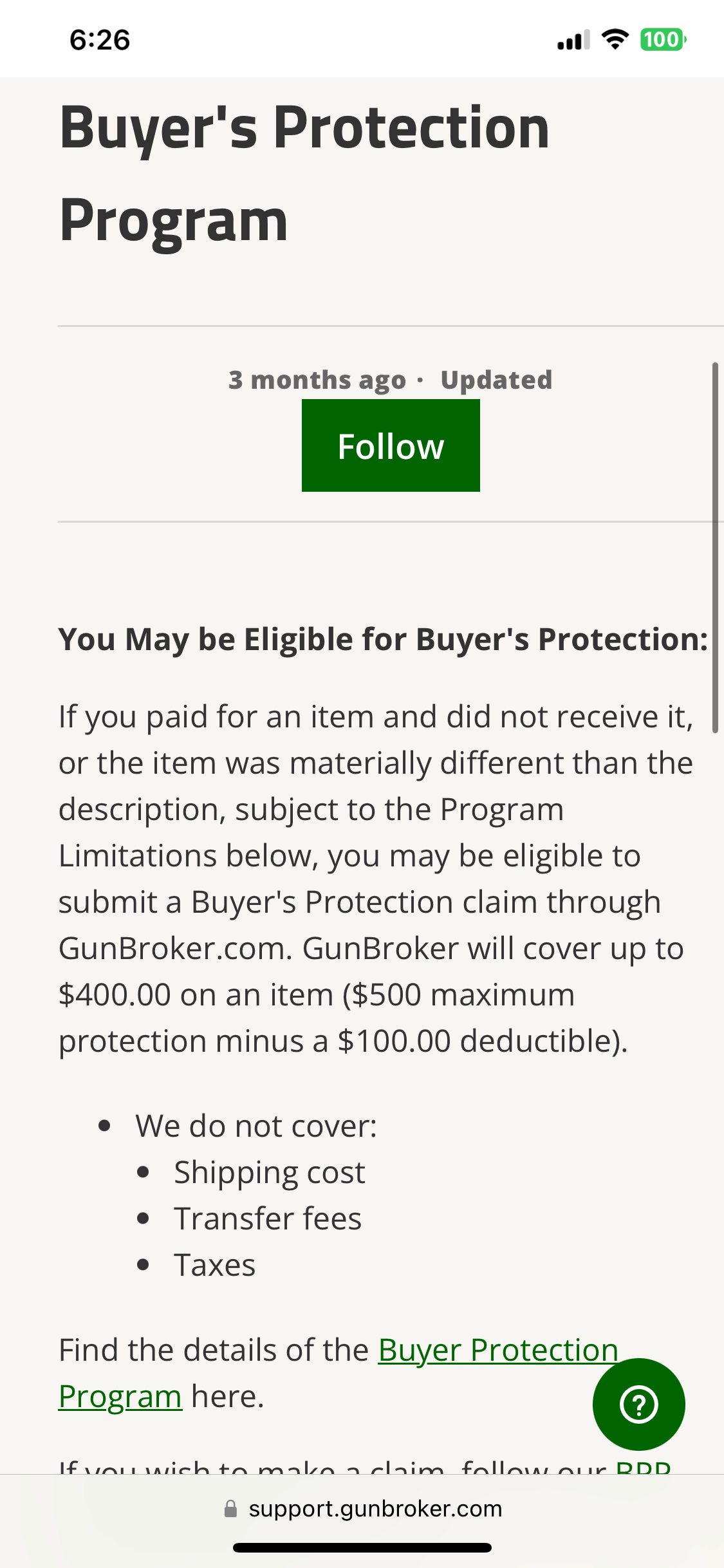Click the "Shipping cost" bullet item
Screen dimensions: 724x1568
point(269,1173)
